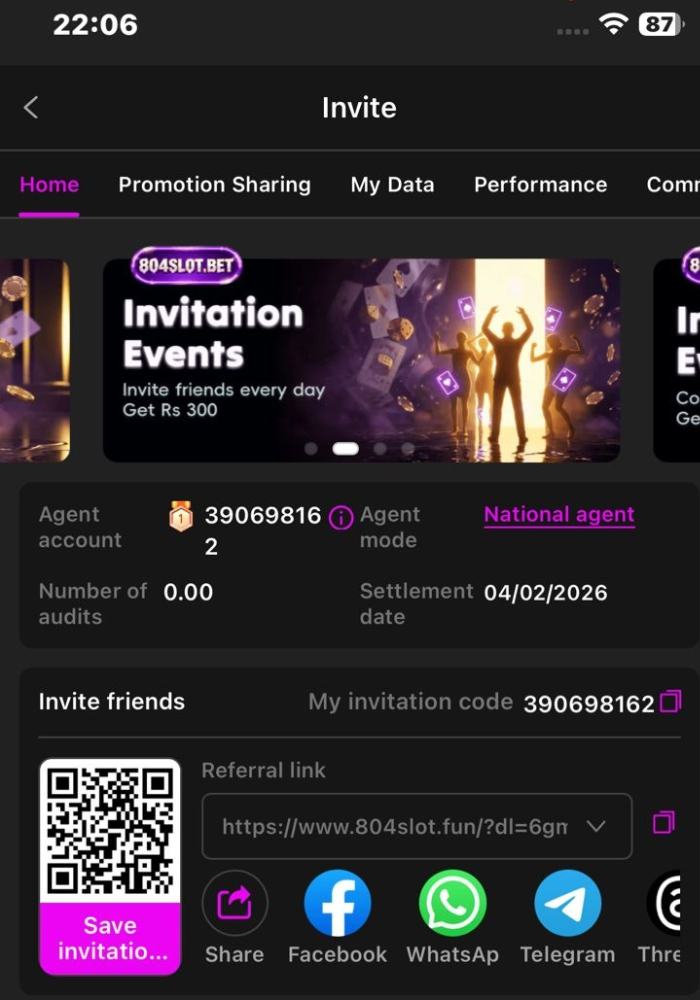Open the Invitation Events banner
700x1000 pixels.
coord(361,360)
